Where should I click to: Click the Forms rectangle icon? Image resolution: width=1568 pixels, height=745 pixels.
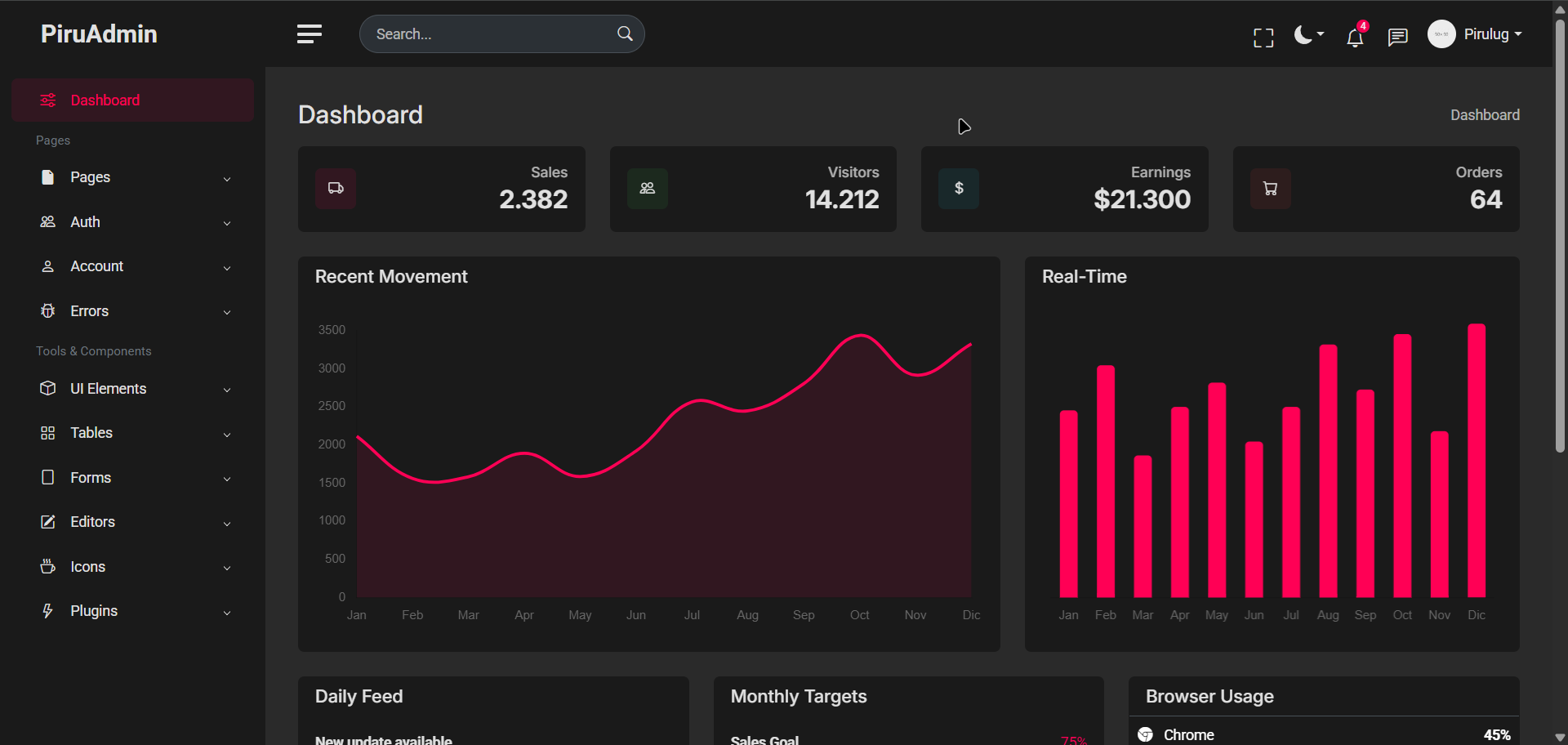(48, 477)
